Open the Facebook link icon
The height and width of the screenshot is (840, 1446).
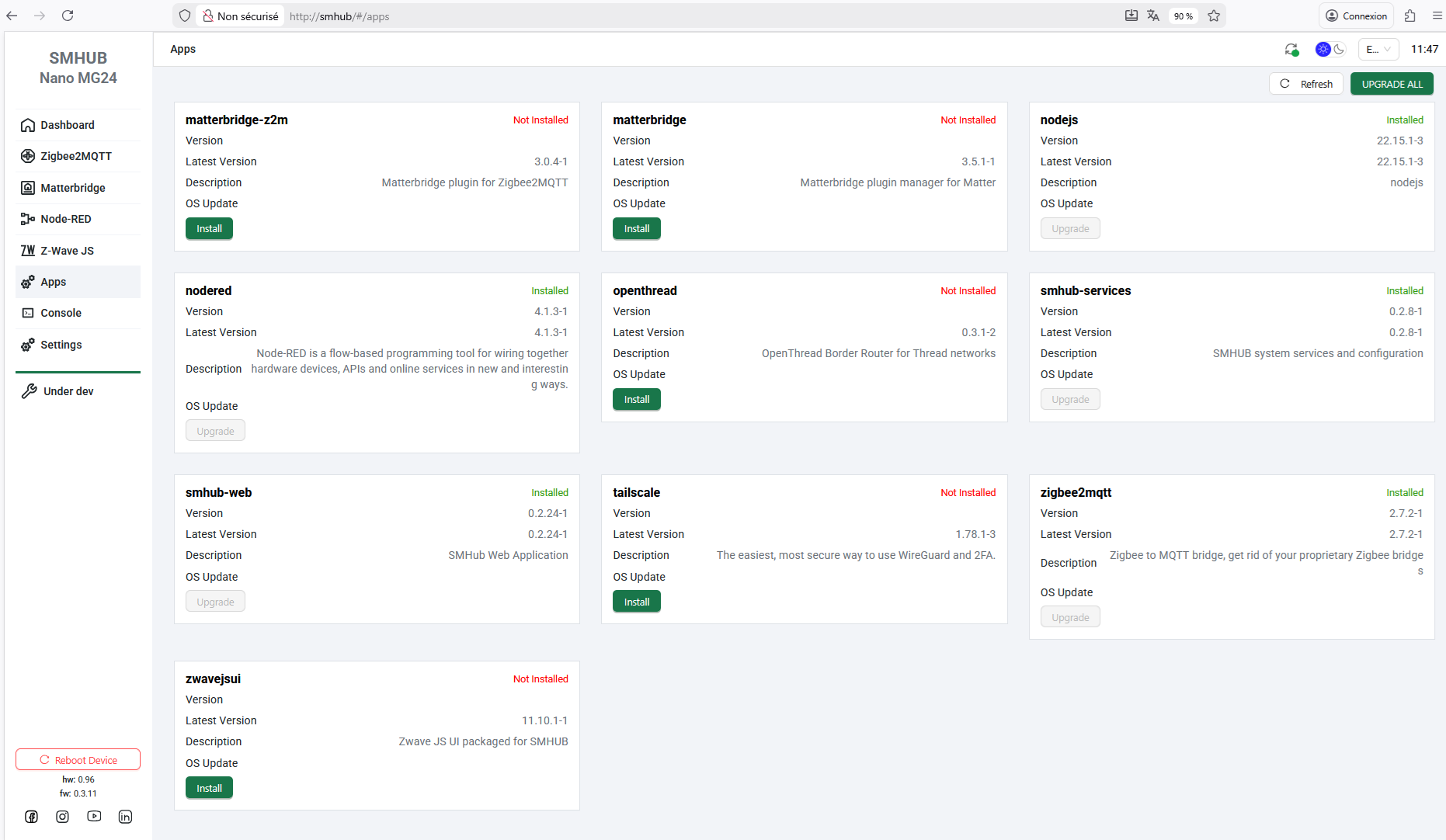[x=31, y=816]
